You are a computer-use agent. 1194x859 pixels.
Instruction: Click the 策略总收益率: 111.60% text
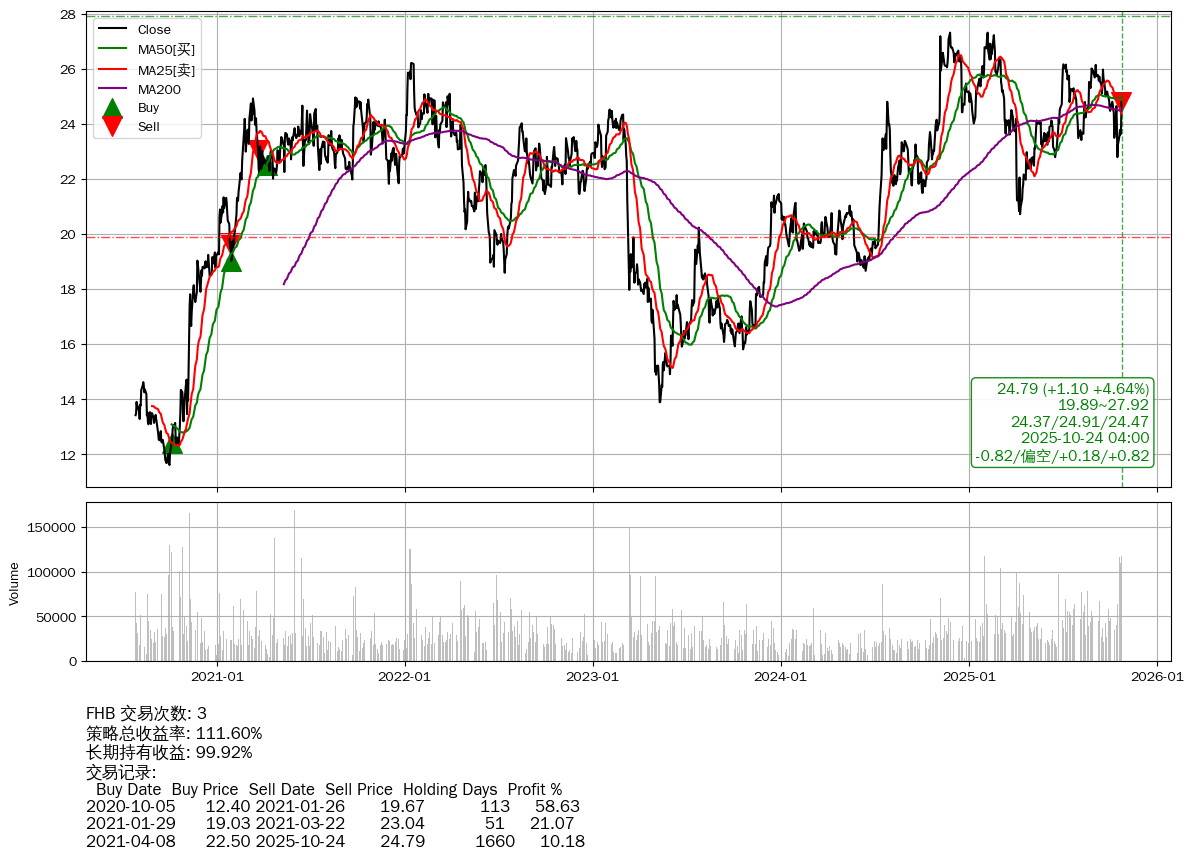174,733
